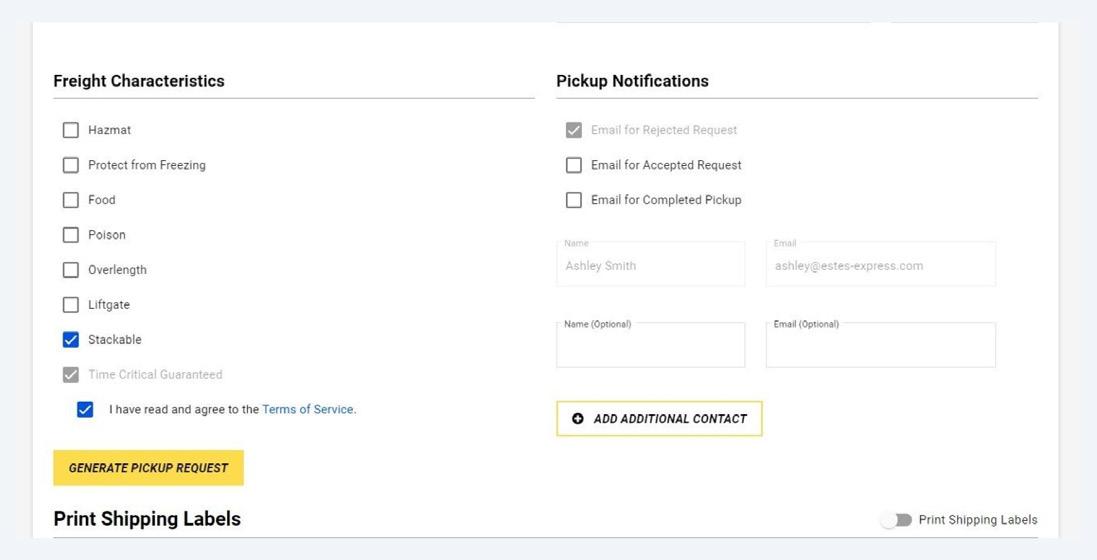This screenshot has width=1097, height=560.
Task: Untick the Terms of Service agreement checkbox
Action: [85, 410]
